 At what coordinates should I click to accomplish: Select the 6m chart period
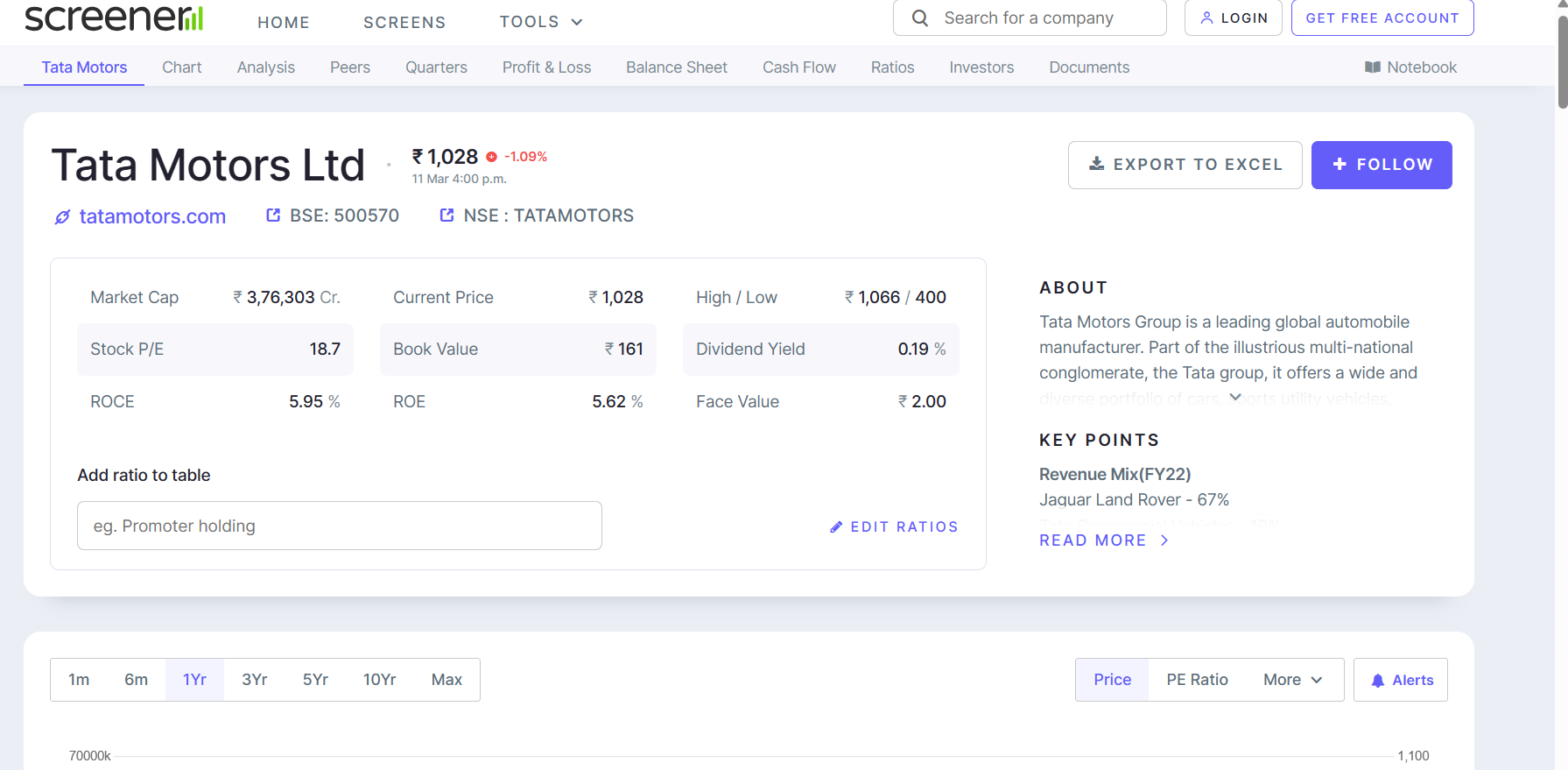pyautogui.click(x=136, y=680)
